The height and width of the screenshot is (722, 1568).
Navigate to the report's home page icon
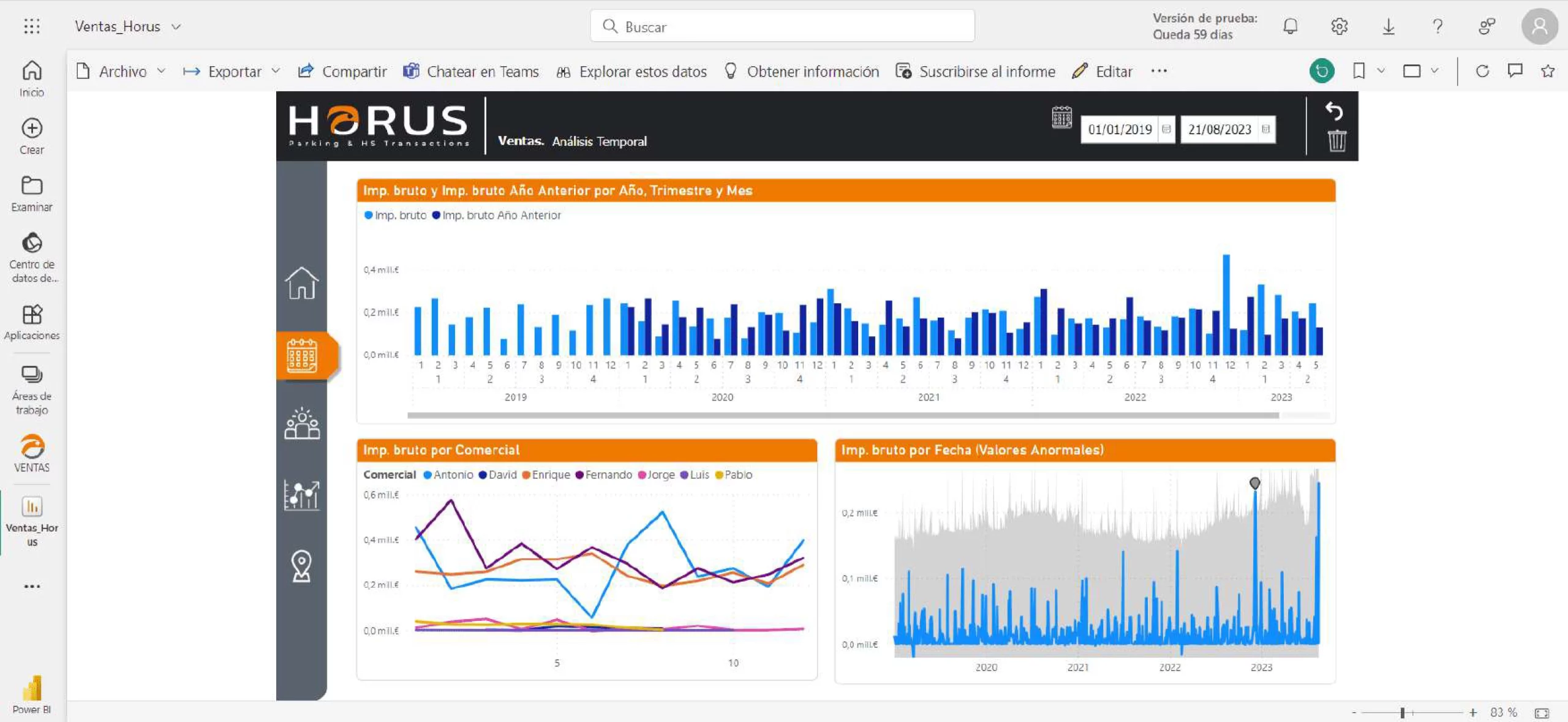click(301, 283)
